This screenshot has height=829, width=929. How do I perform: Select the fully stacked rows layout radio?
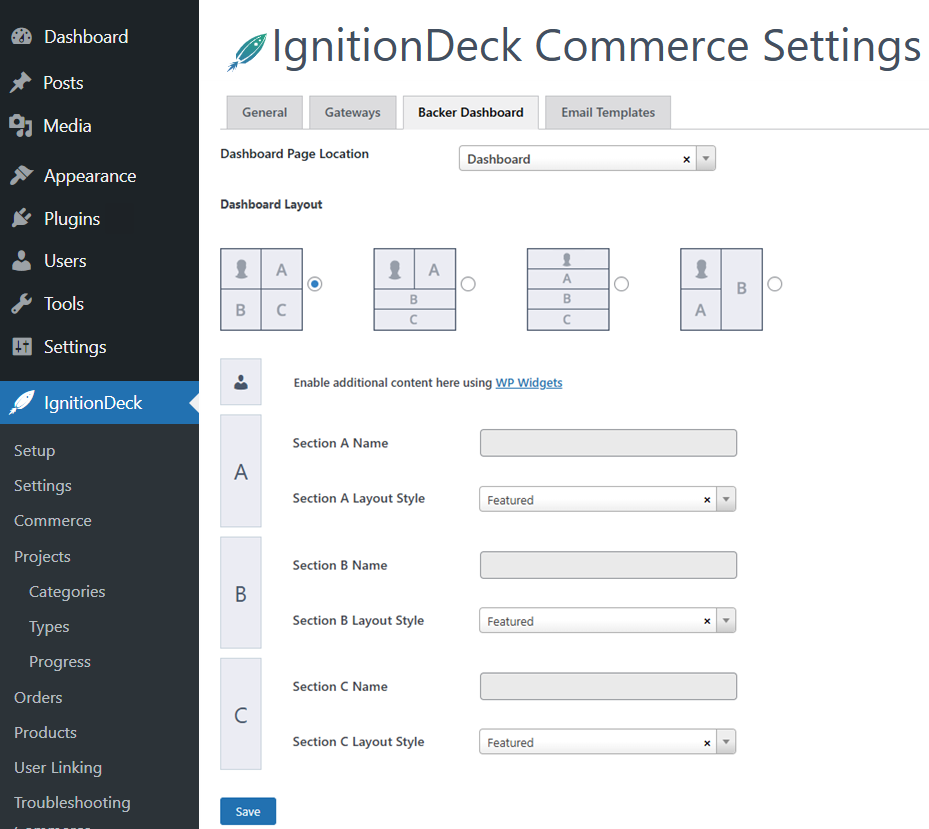622,284
